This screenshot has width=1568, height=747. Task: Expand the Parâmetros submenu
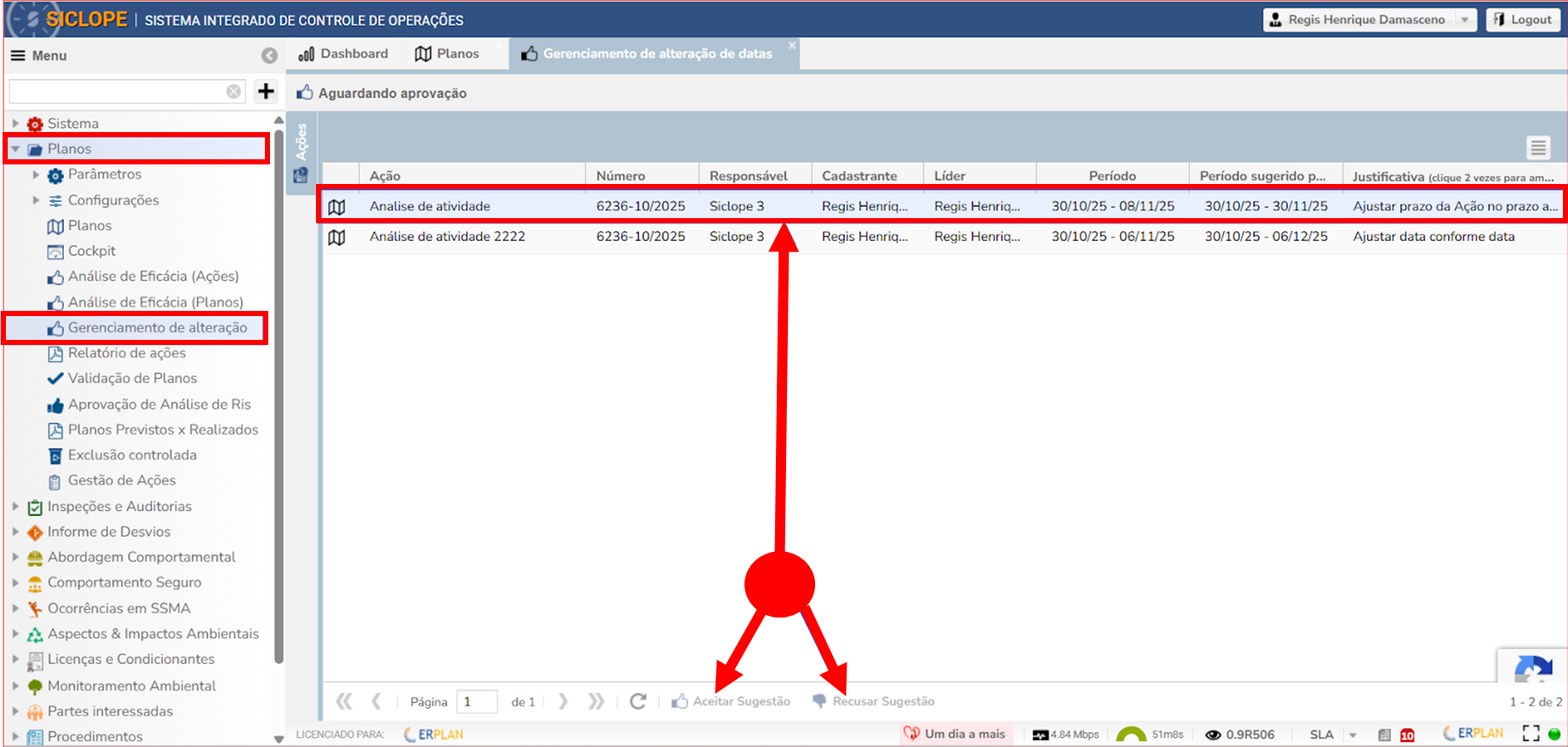click(36, 175)
